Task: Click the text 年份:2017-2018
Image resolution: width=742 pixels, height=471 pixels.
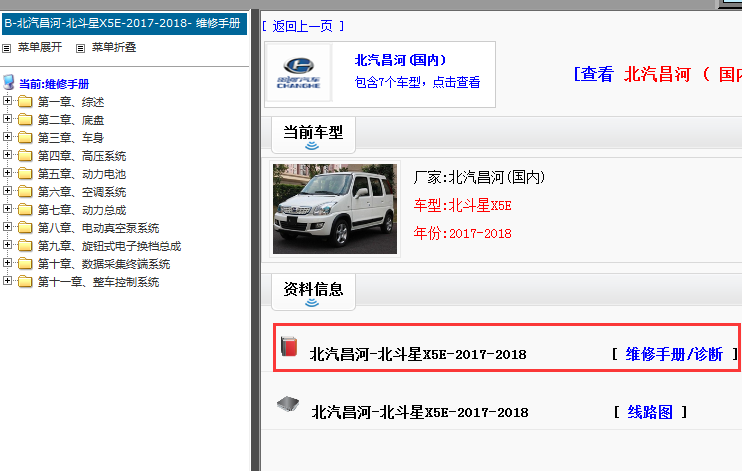Action: [462, 233]
